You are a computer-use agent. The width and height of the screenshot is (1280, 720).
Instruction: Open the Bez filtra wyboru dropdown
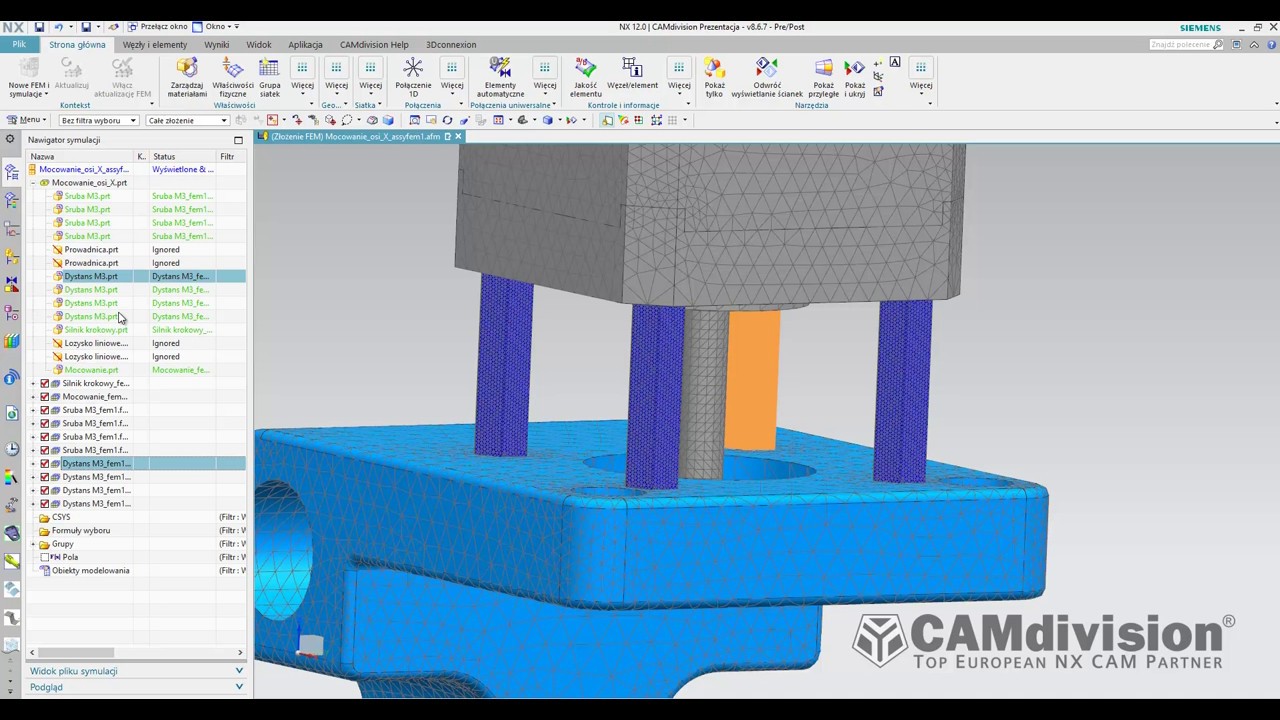point(98,120)
